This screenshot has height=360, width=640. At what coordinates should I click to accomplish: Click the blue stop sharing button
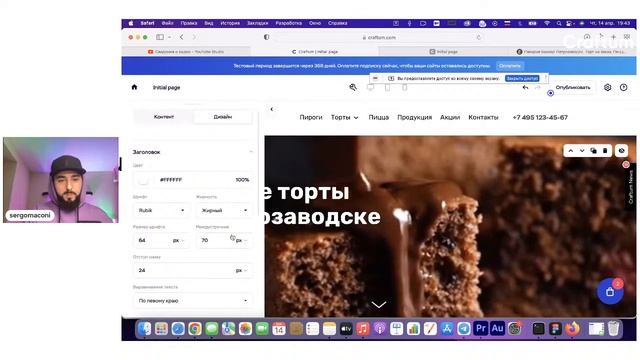coord(522,78)
